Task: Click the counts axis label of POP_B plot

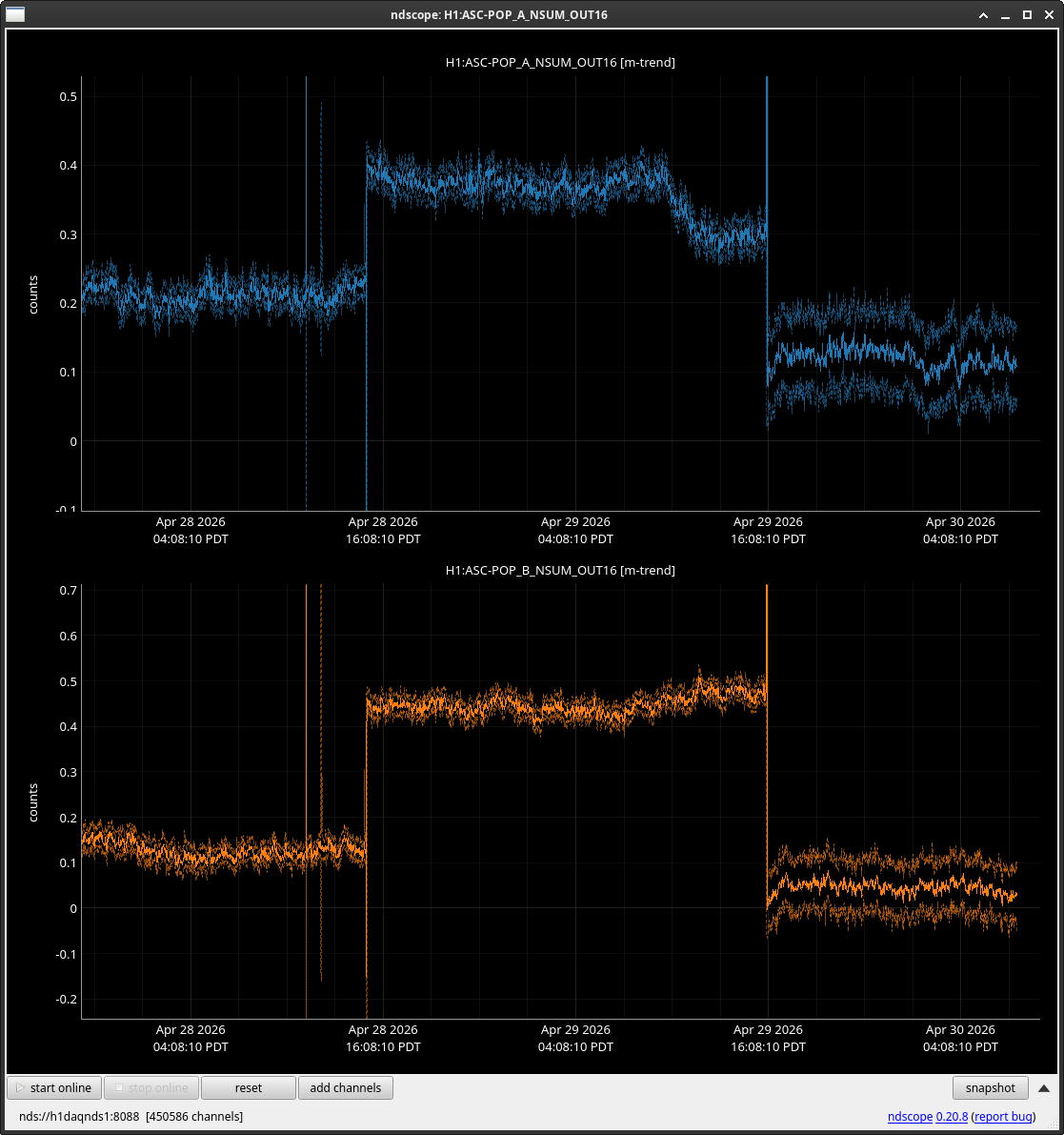Action: tap(33, 802)
